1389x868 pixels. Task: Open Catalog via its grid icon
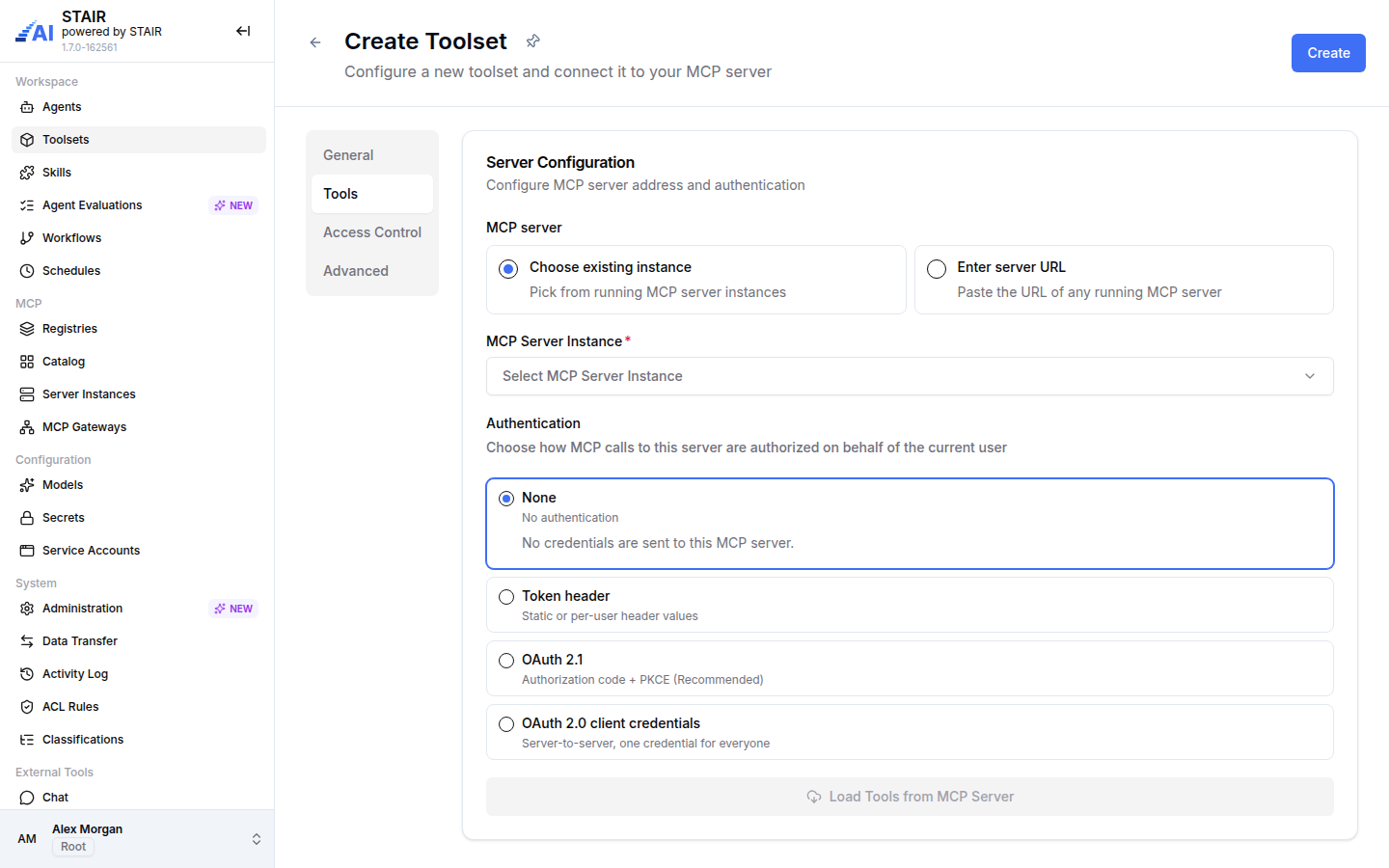tap(27, 362)
